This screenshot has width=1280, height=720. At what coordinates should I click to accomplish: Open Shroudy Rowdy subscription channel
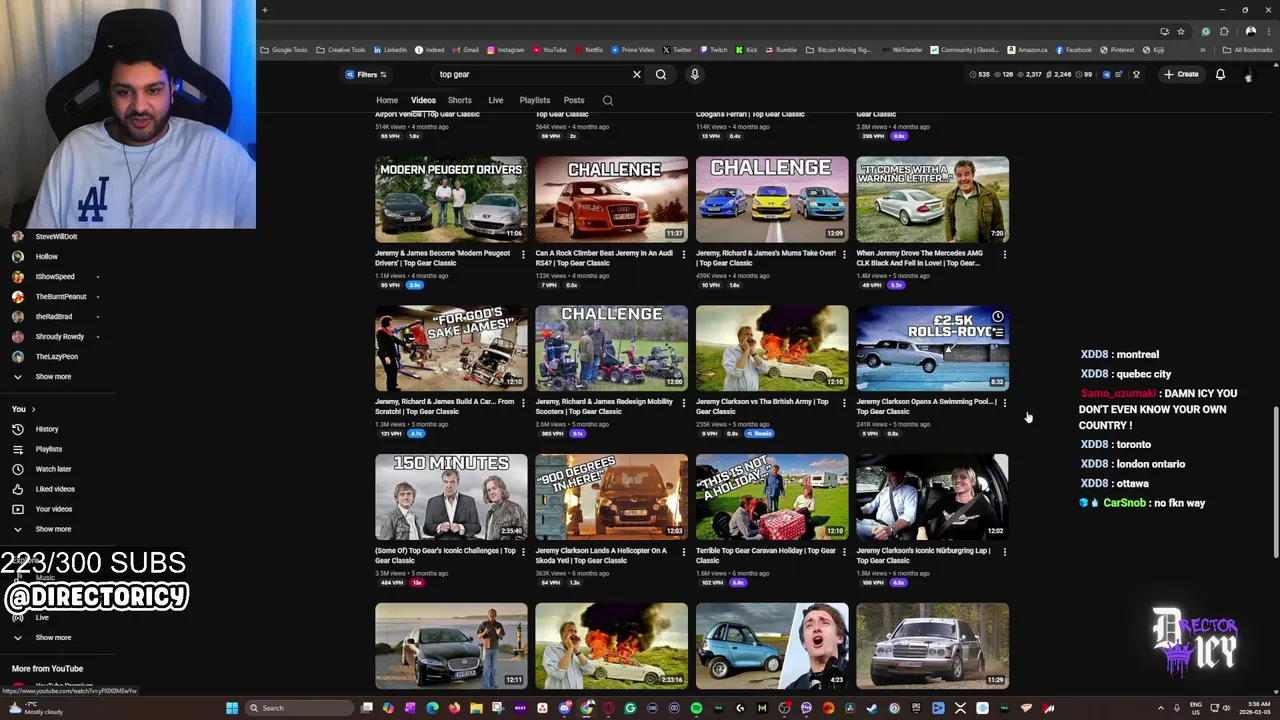coord(59,337)
